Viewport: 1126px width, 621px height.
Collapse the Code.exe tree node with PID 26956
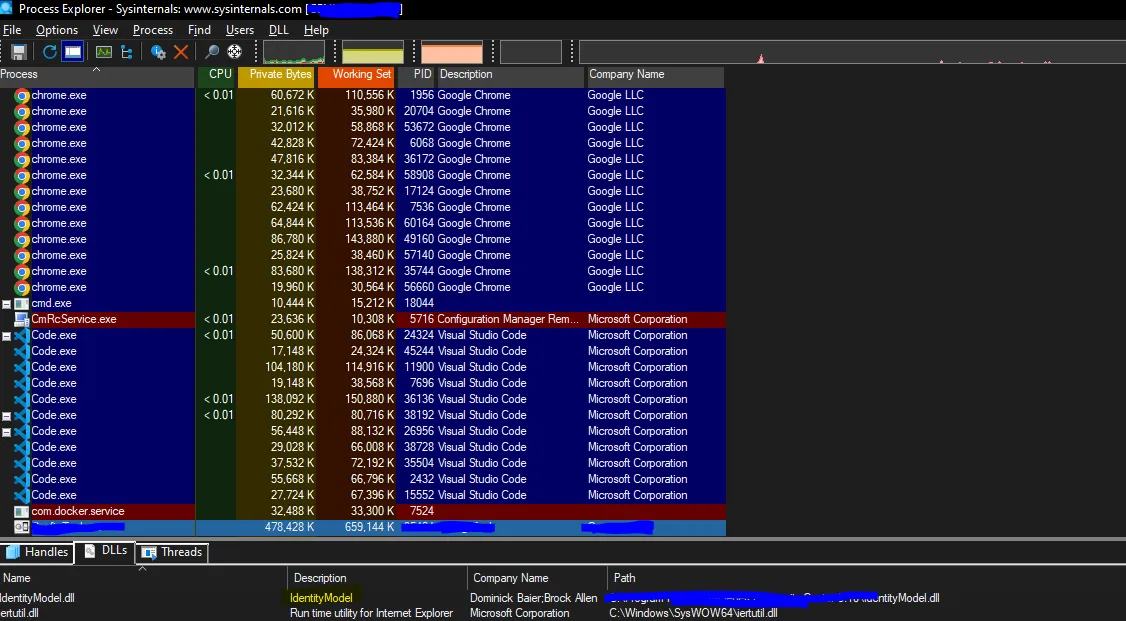[6, 431]
